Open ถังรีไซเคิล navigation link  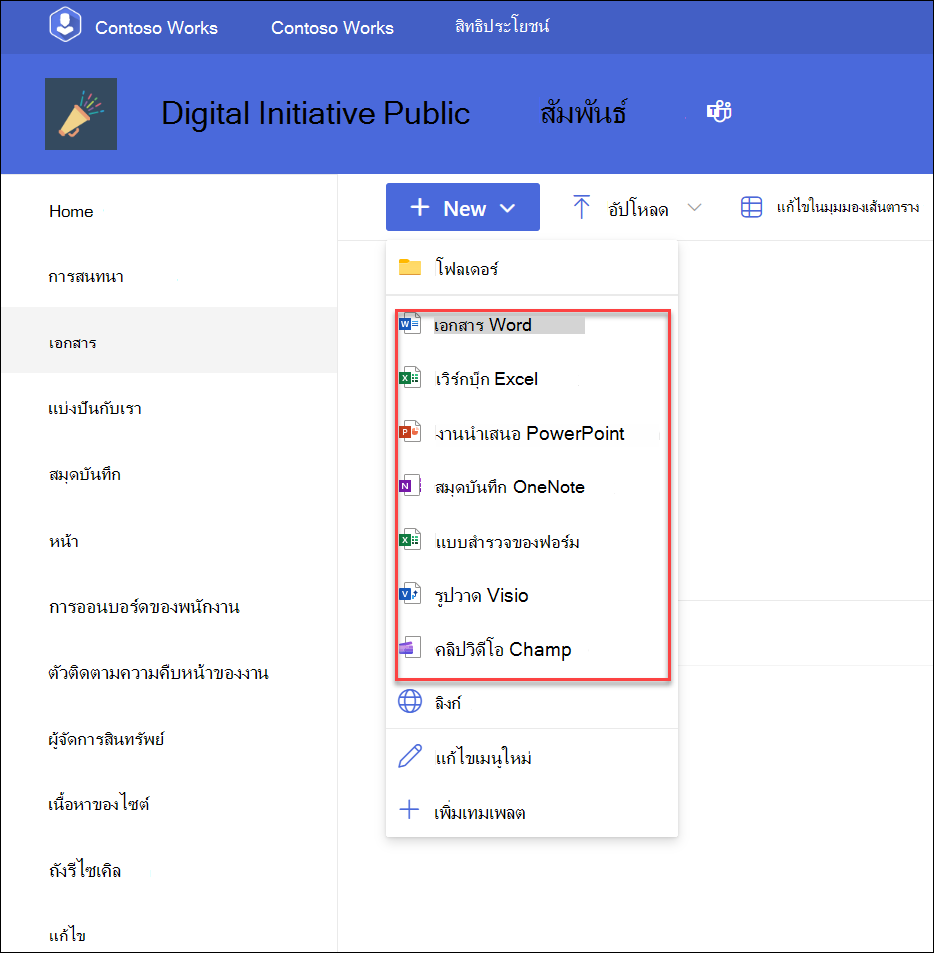point(85,870)
